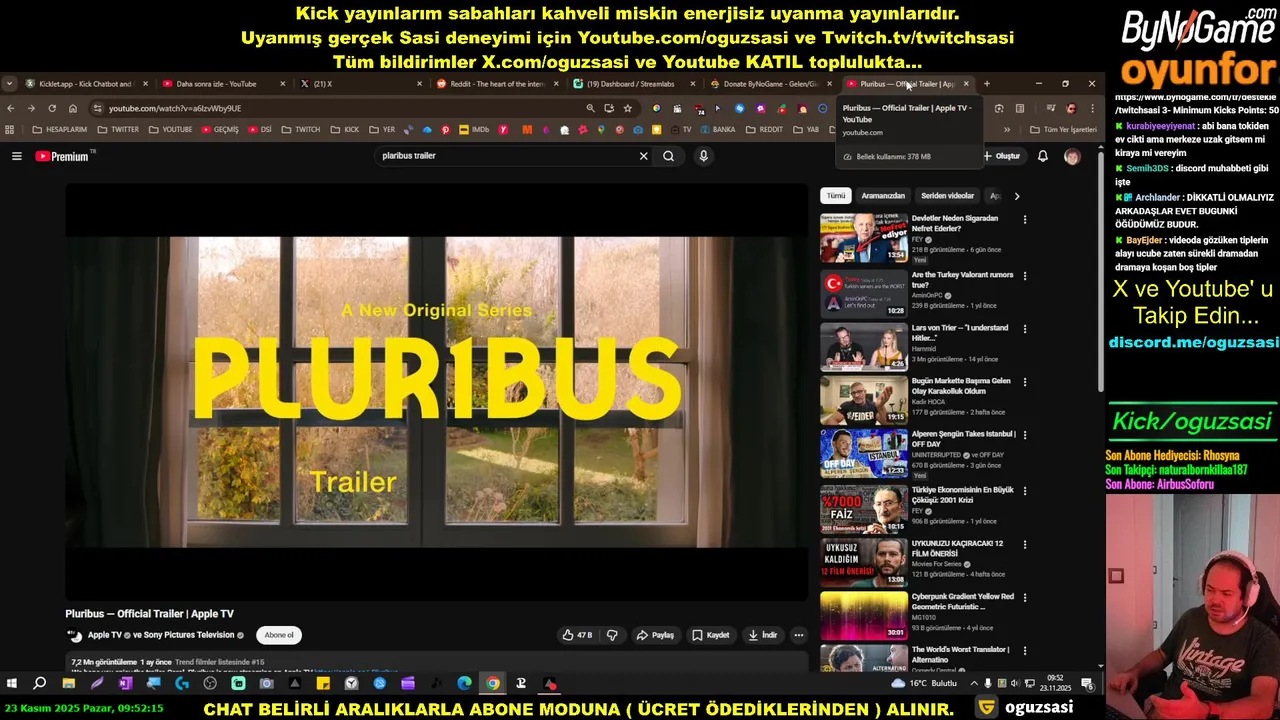Switch to the Reddit browser tab
1280x720 pixels.
(497, 84)
